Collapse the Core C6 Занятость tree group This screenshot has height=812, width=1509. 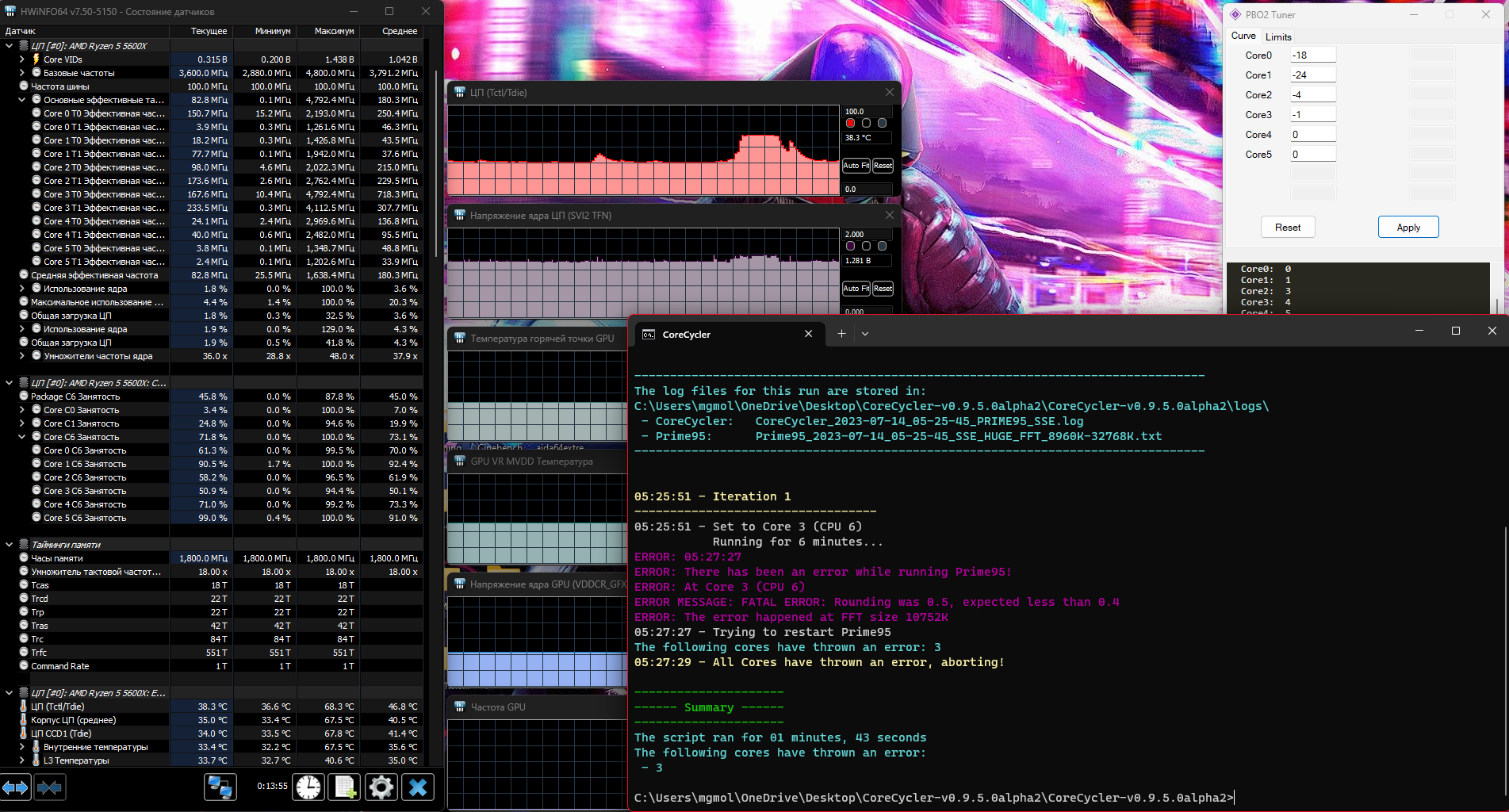point(22,437)
